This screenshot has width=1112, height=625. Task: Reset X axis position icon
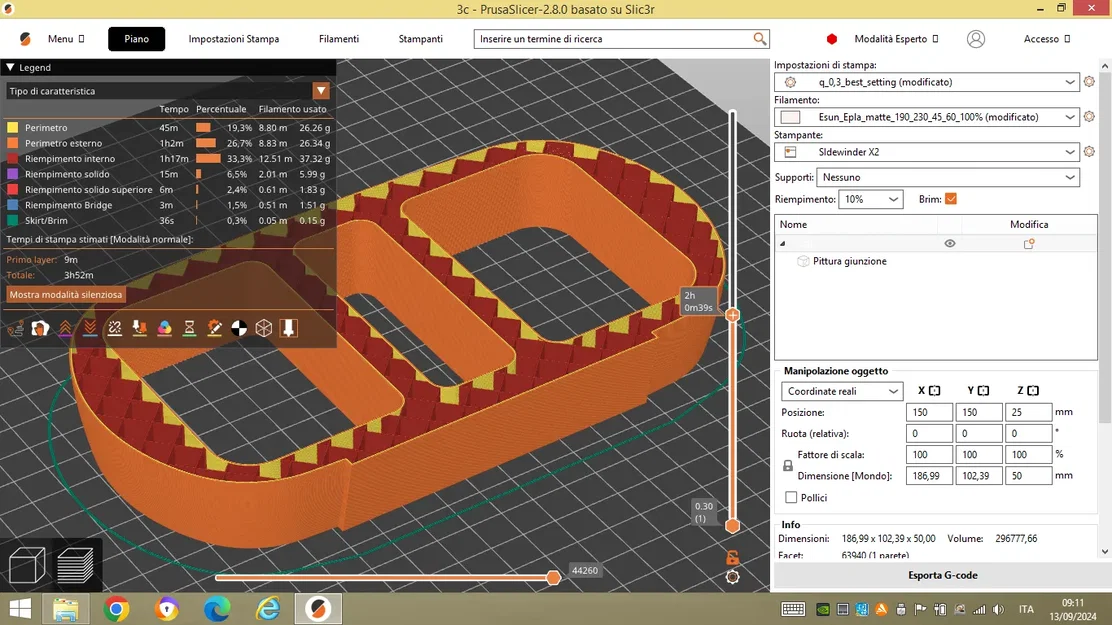[x=935, y=391]
